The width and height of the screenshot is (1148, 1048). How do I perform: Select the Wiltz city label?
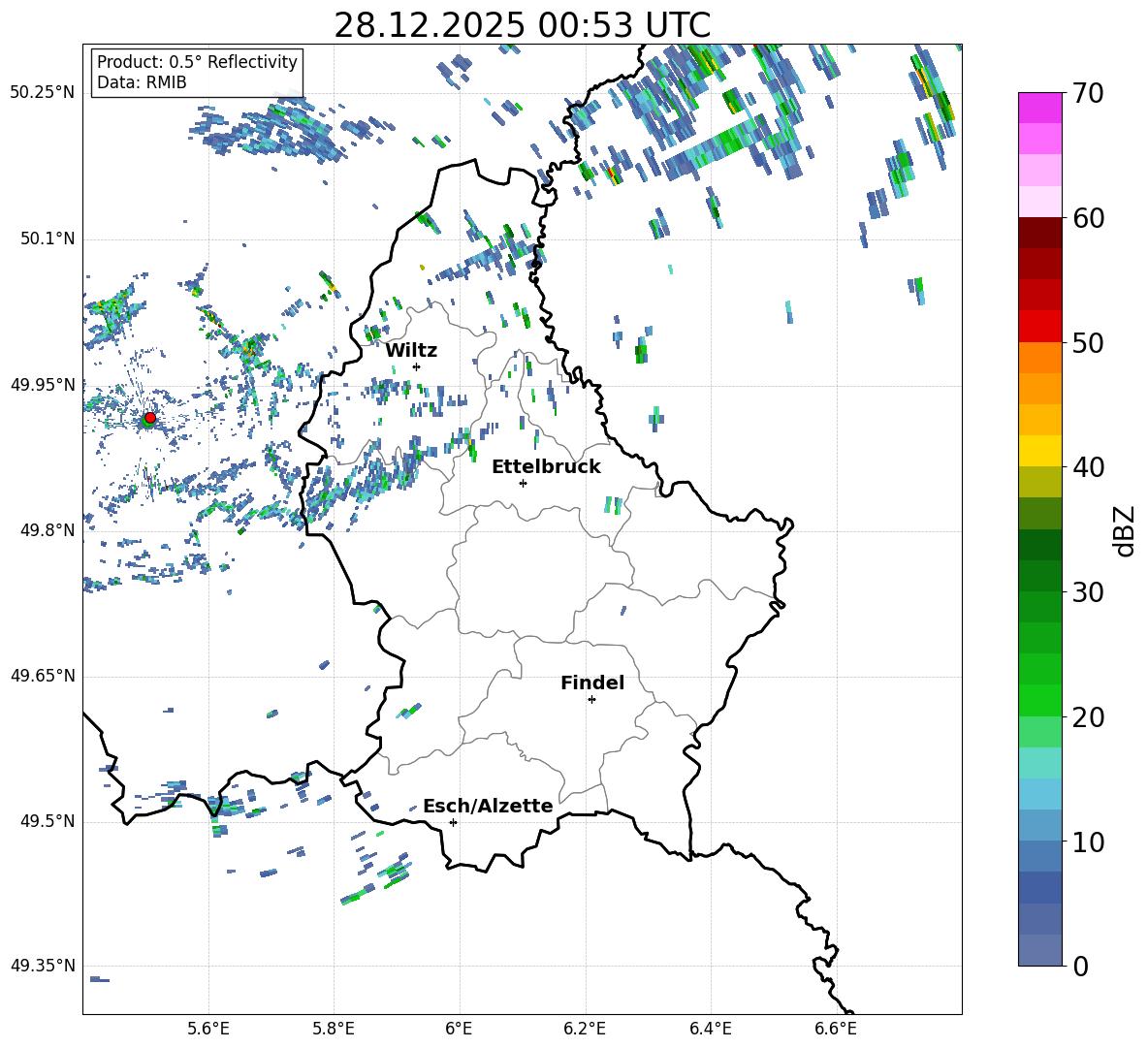(411, 351)
